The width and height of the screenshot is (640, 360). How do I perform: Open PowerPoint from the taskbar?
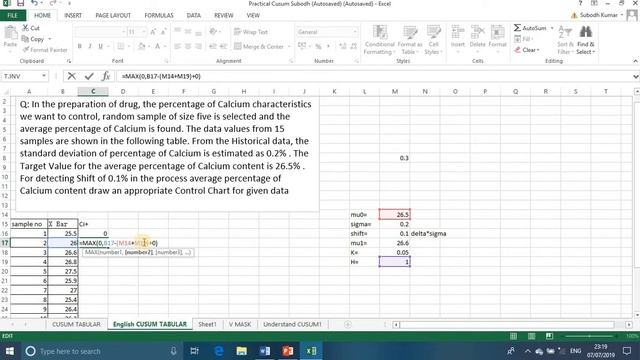288,351
